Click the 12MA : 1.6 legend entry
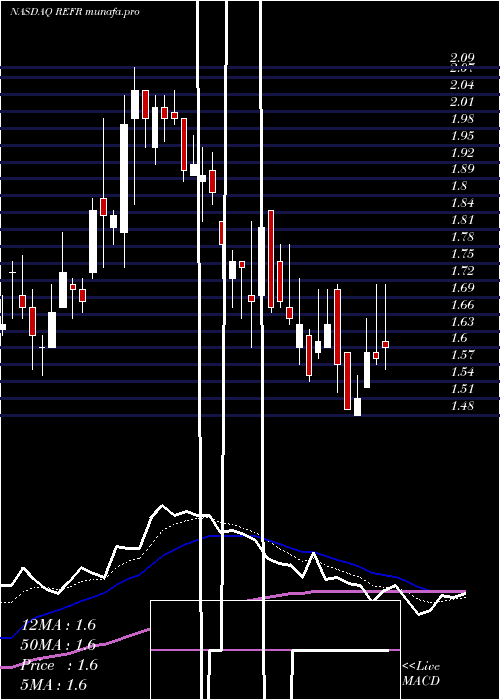 pyautogui.click(x=59, y=625)
